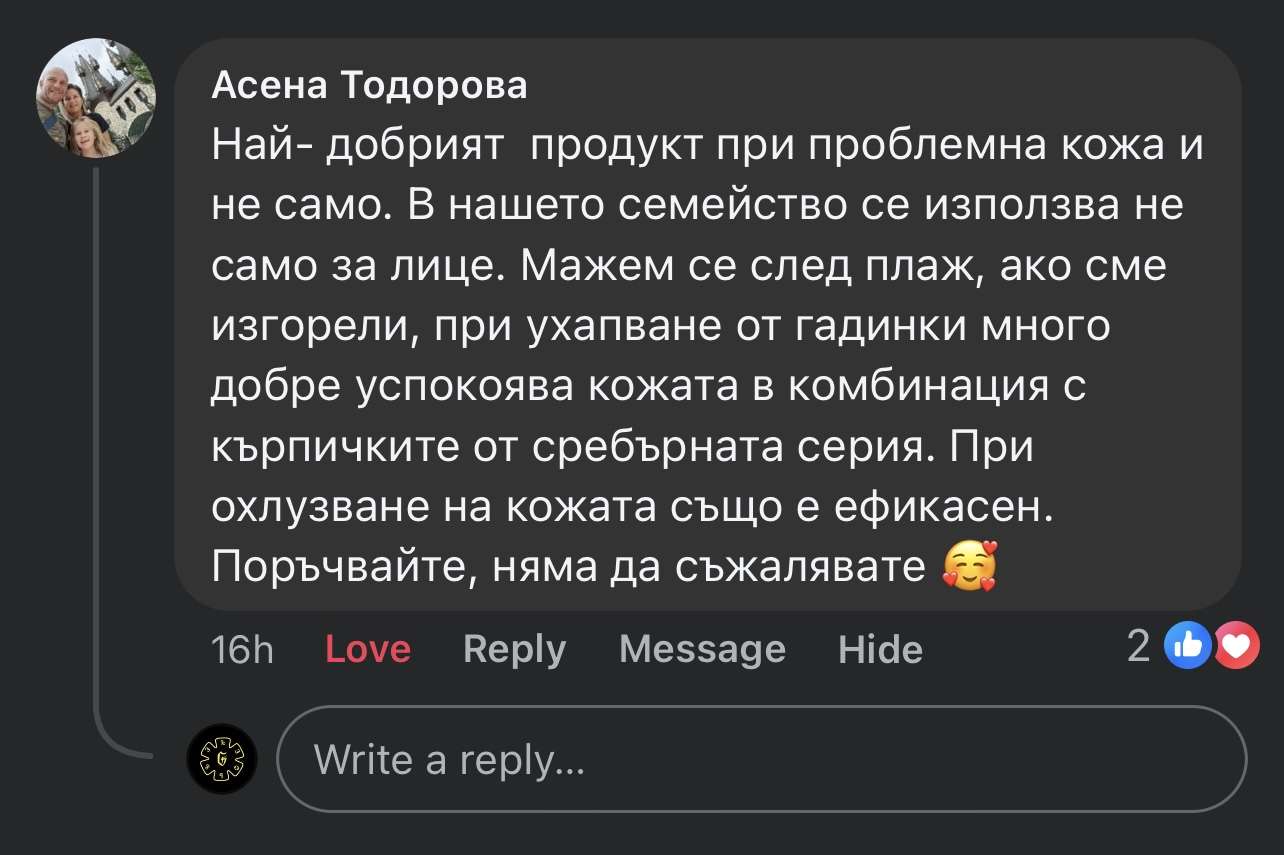Click the black G logo page avatar
This screenshot has width=1284, height=855.
[222, 759]
